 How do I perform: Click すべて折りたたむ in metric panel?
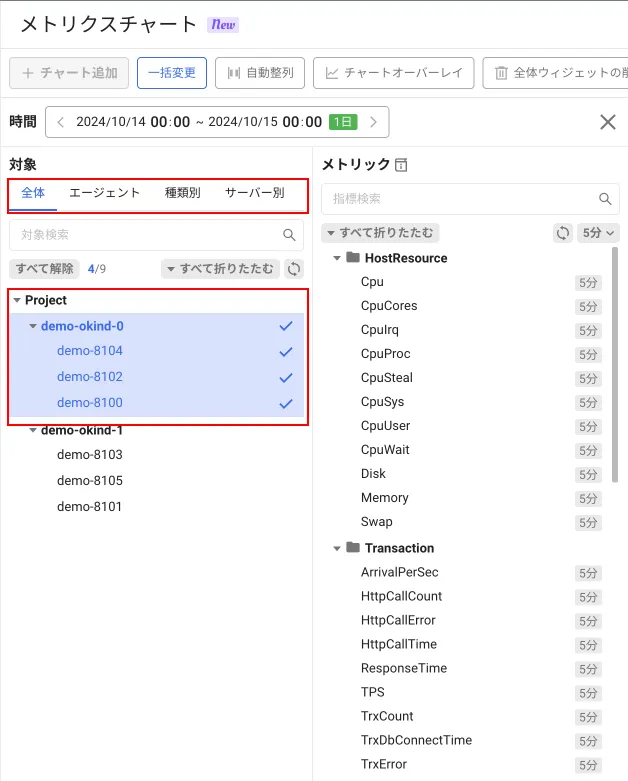pos(380,233)
